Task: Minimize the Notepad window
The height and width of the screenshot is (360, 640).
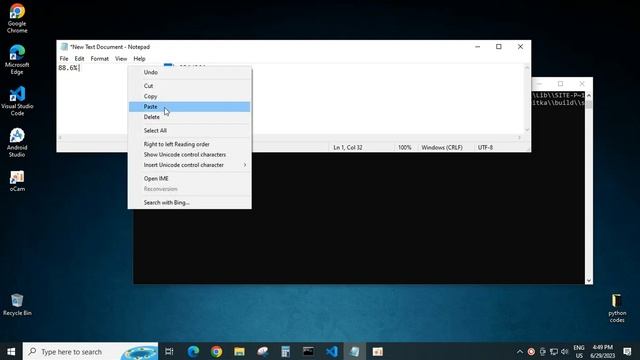Action: coord(478,47)
